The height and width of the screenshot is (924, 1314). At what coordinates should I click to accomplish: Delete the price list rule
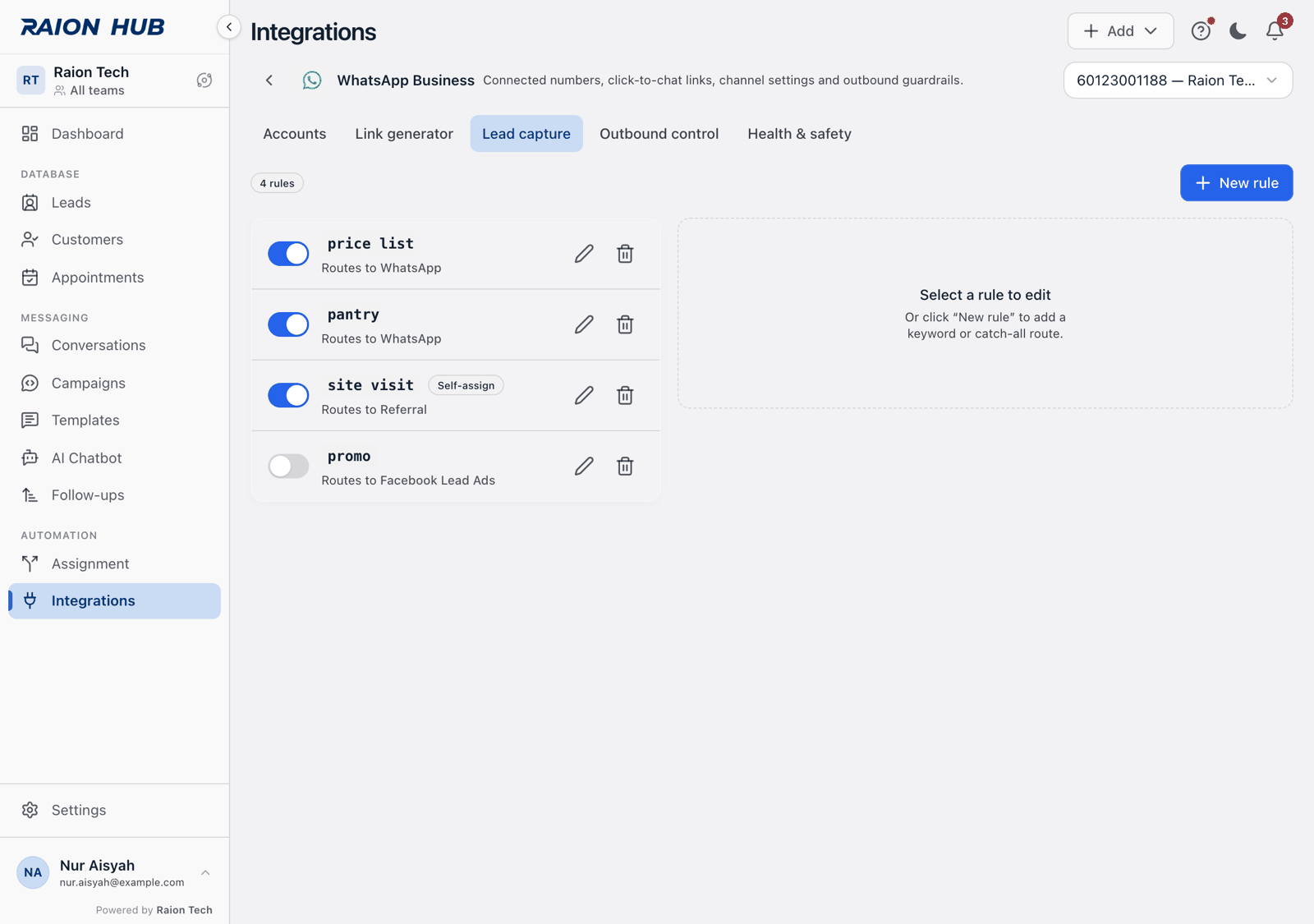point(625,254)
